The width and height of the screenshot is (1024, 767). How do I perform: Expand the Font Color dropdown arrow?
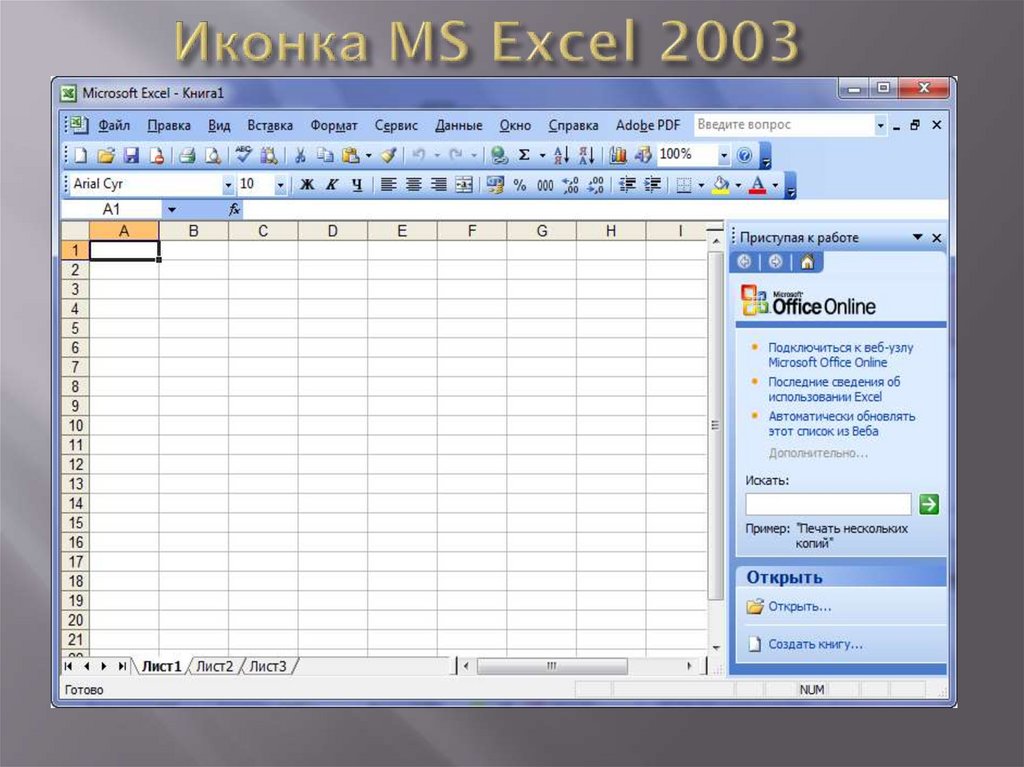click(x=775, y=186)
